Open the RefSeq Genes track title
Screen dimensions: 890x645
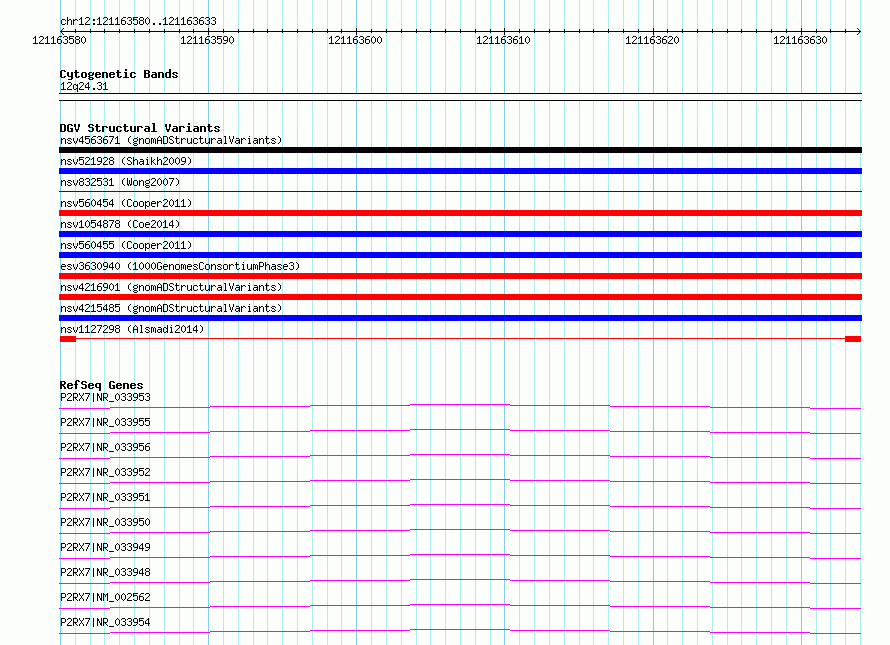(101, 385)
